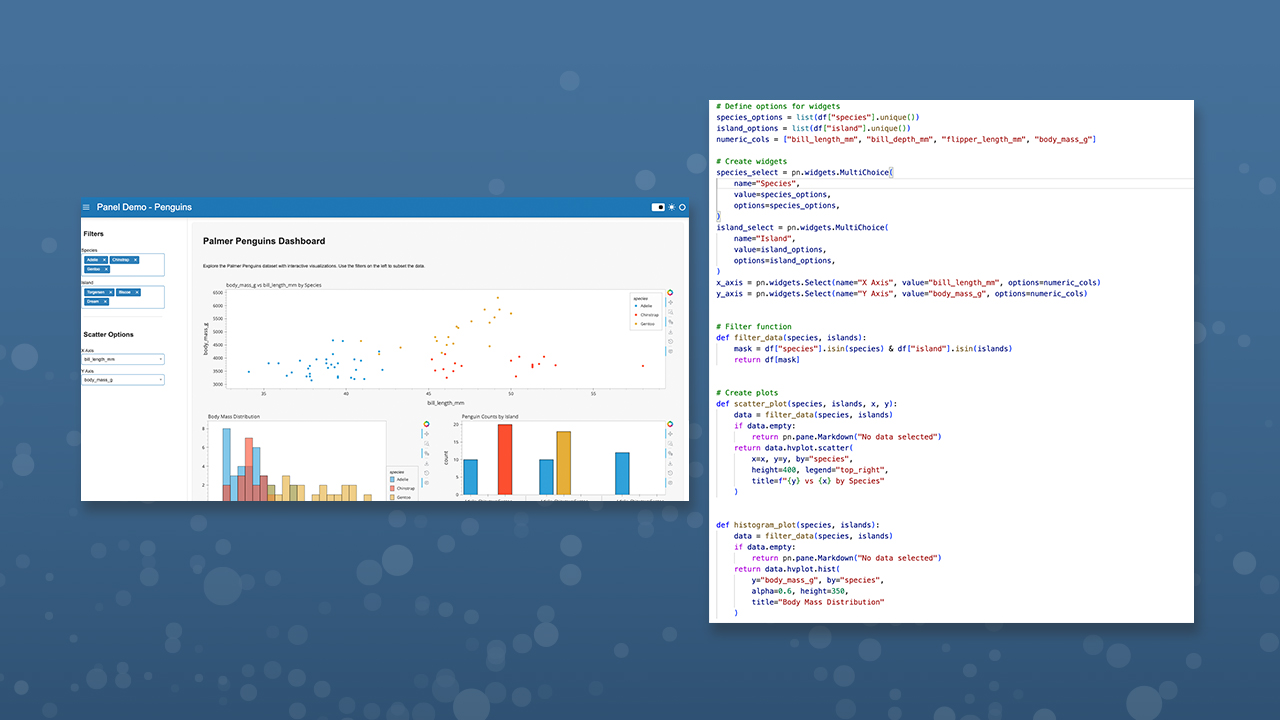The image size is (1280, 720).
Task: Select the Pan tool on scatter plot
Action: click(x=670, y=302)
